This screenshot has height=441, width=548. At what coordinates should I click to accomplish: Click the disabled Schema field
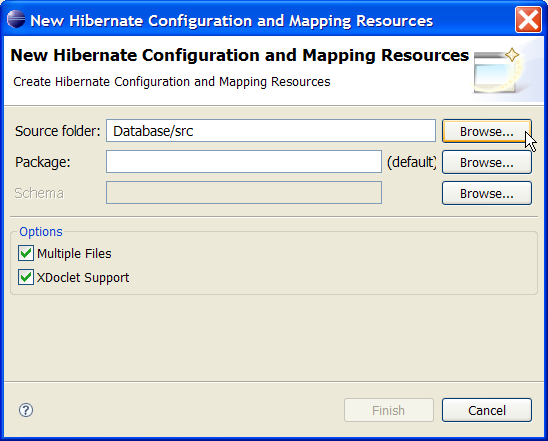coord(244,192)
